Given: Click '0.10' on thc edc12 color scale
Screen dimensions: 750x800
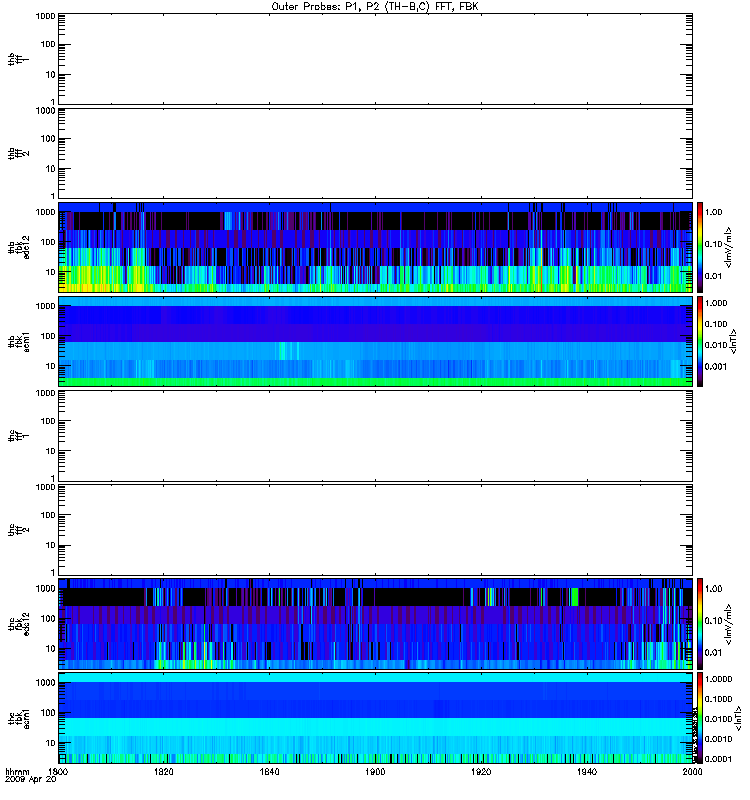Looking at the screenshot, I should [713, 621].
